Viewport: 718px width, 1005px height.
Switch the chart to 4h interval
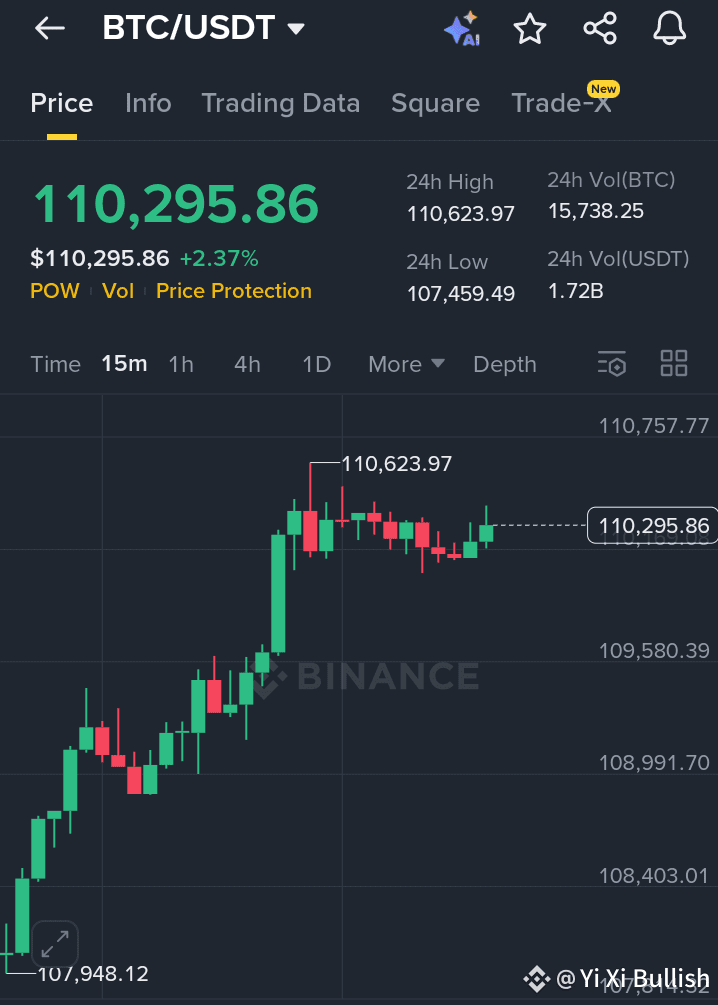pos(247,364)
